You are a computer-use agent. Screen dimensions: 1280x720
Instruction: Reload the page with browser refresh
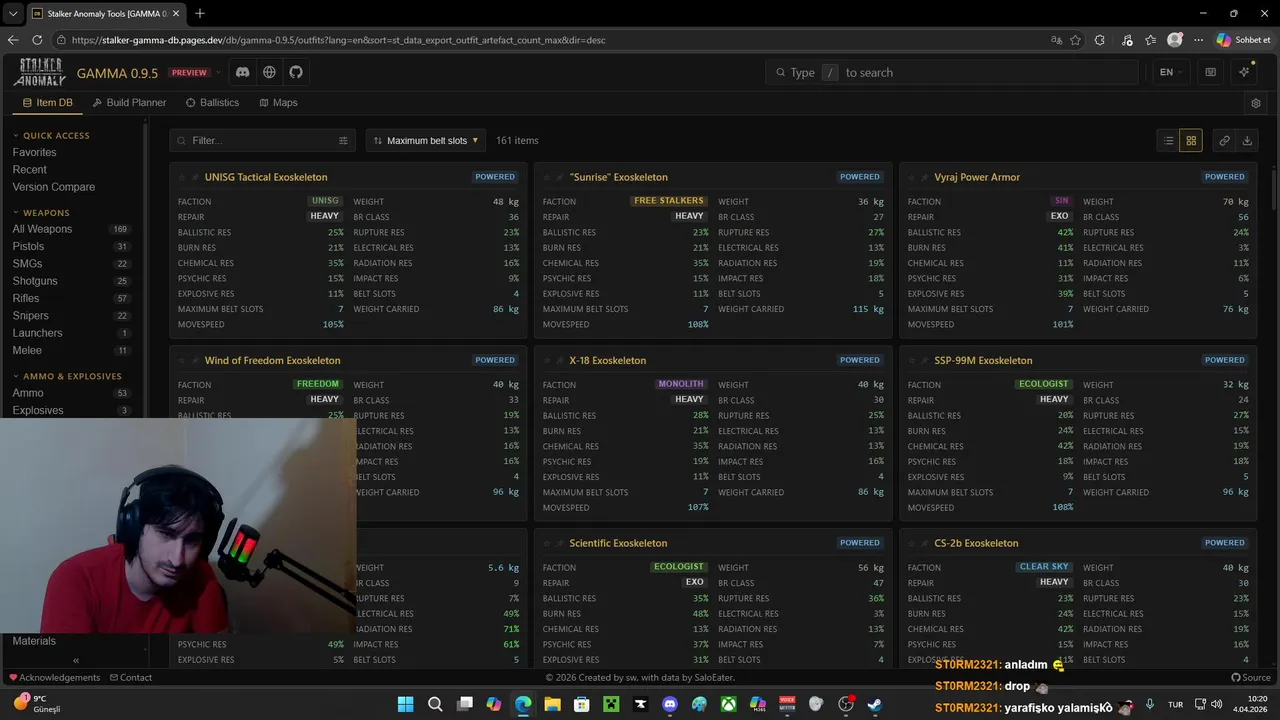coord(37,40)
